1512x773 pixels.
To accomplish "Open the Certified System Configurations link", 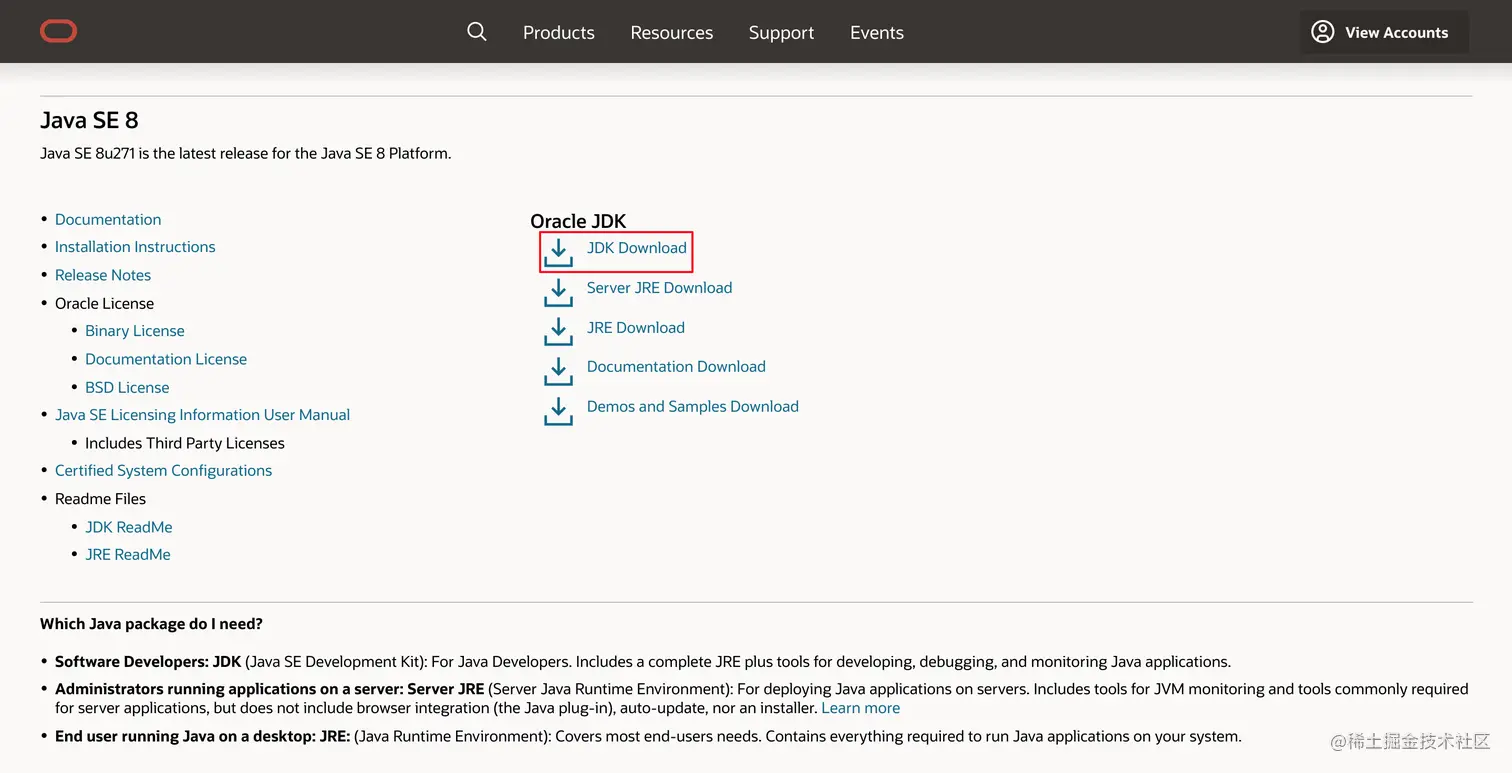I will pyautogui.click(x=163, y=471).
